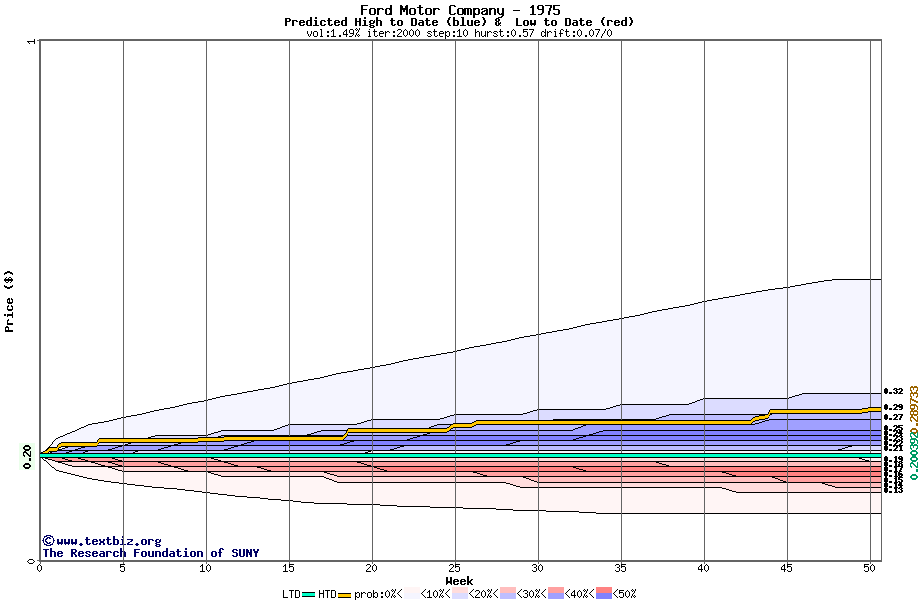The height and width of the screenshot is (600, 920).
Task: Click the 'prob:0%<' legend label
Action: [x=378, y=594]
